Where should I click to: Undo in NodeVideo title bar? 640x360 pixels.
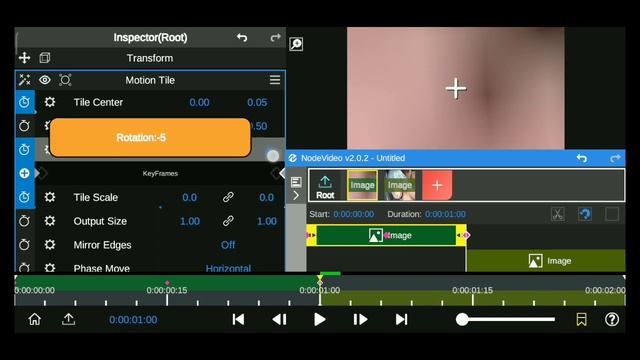coord(582,158)
